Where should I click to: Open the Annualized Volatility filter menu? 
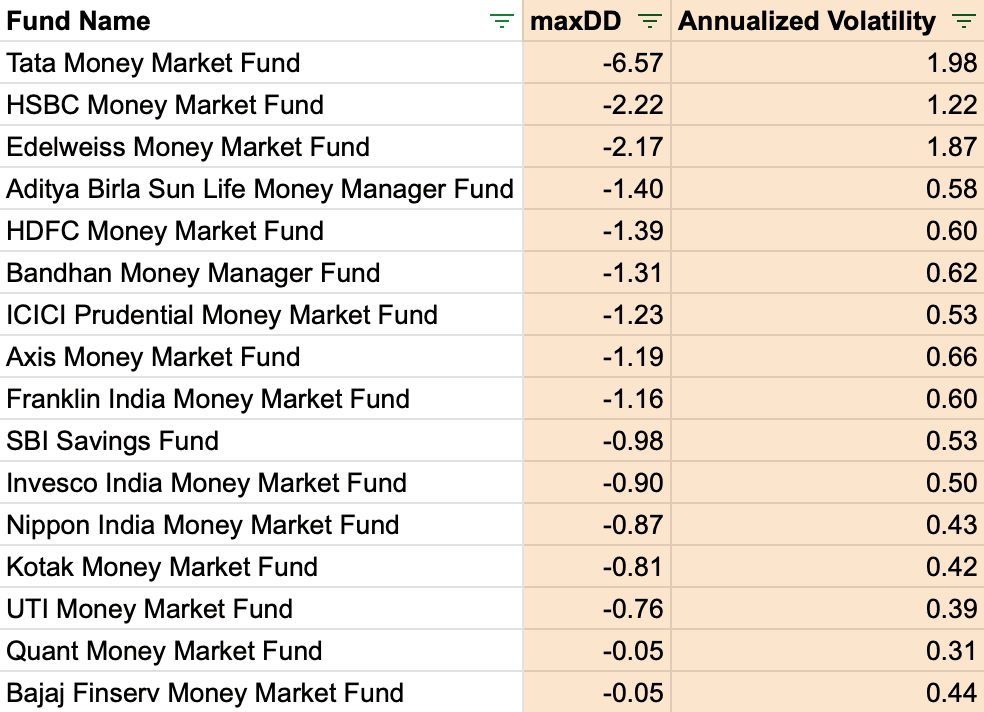(x=964, y=21)
